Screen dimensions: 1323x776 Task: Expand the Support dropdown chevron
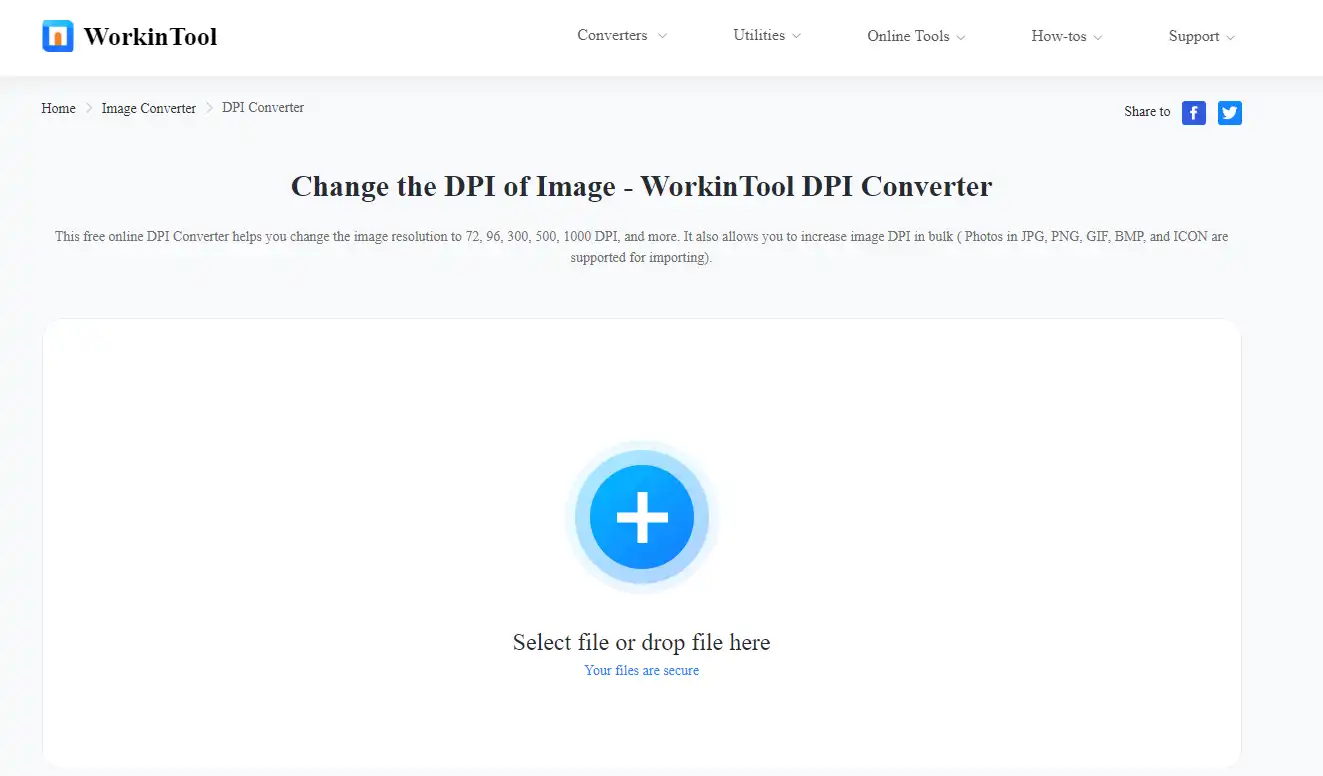coord(1230,37)
